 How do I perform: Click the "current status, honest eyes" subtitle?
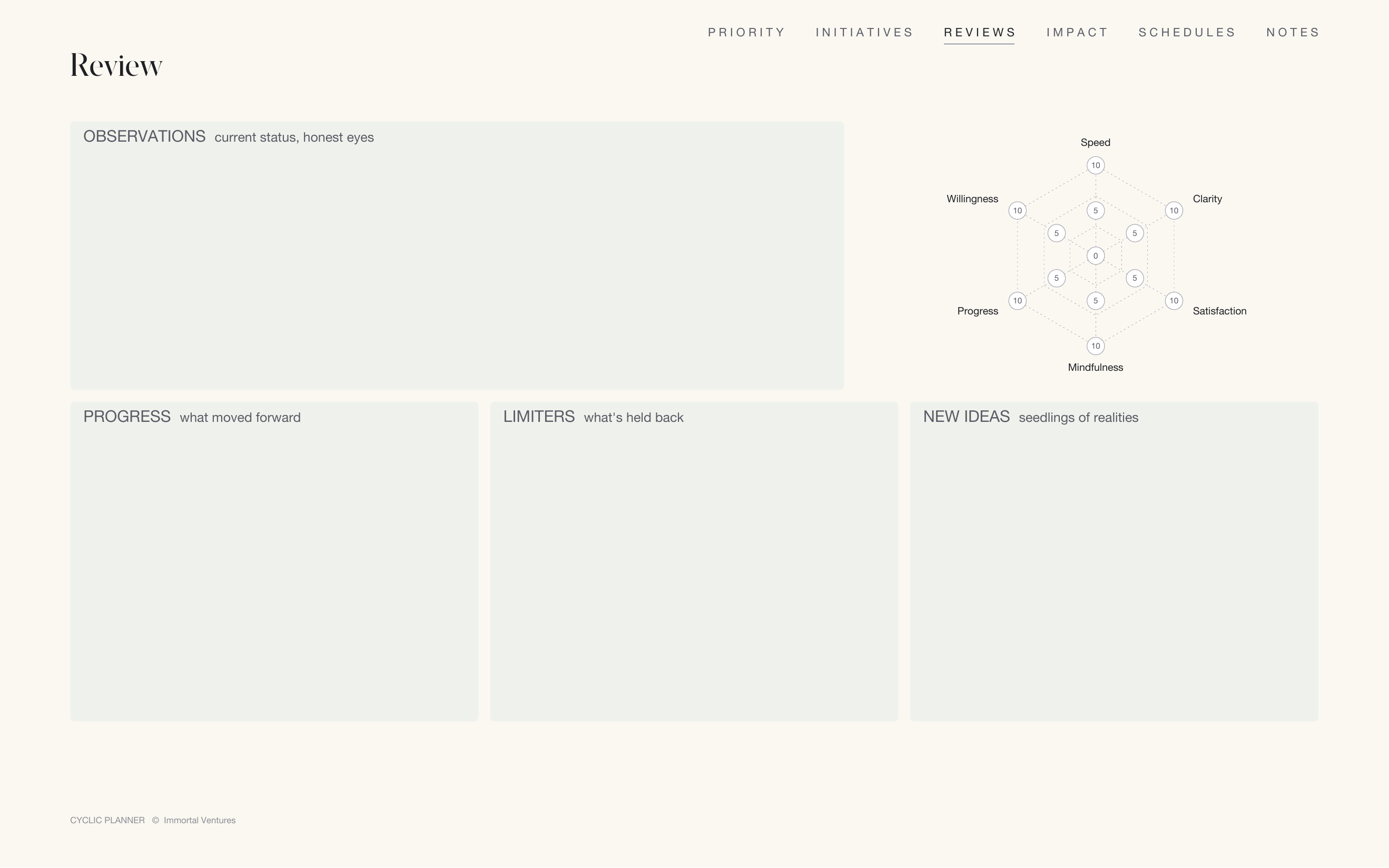click(294, 138)
